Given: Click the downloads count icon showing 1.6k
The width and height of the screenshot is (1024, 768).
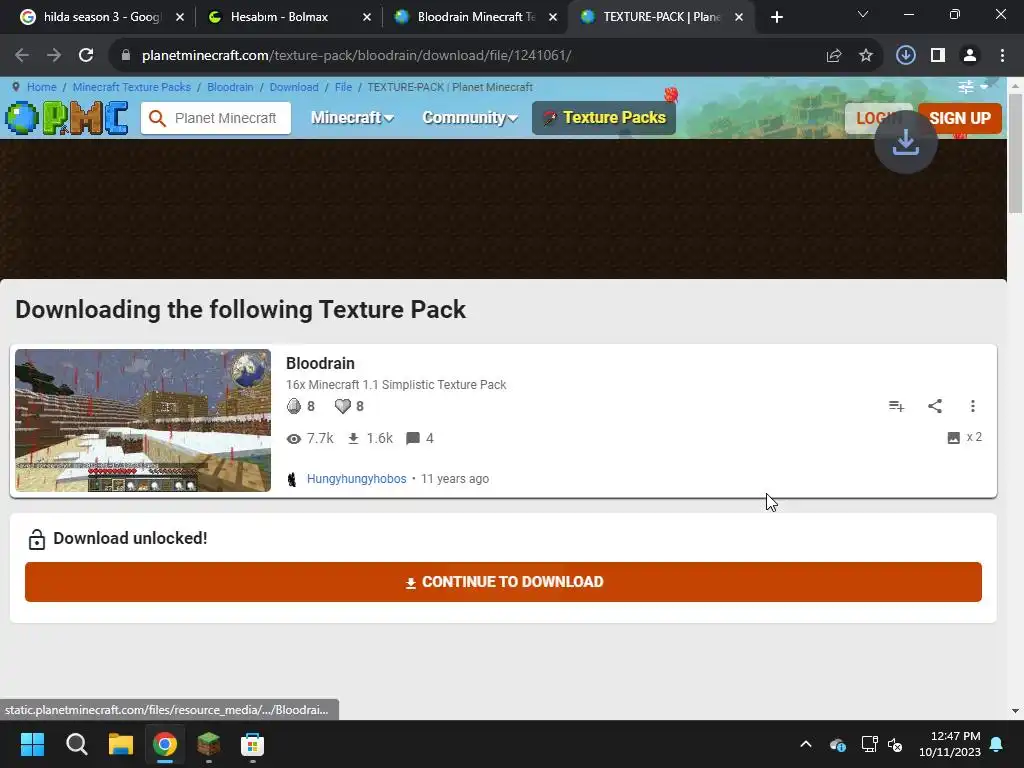Looking at the screenshot, I should [x=353, y=438].
